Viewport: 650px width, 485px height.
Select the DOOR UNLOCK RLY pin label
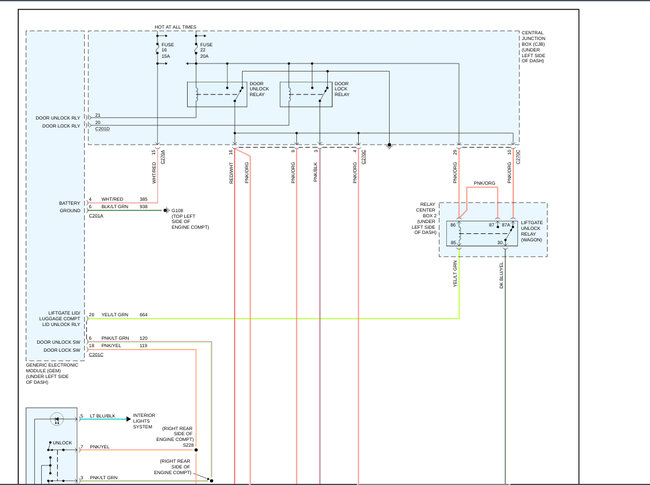[58, 118]
